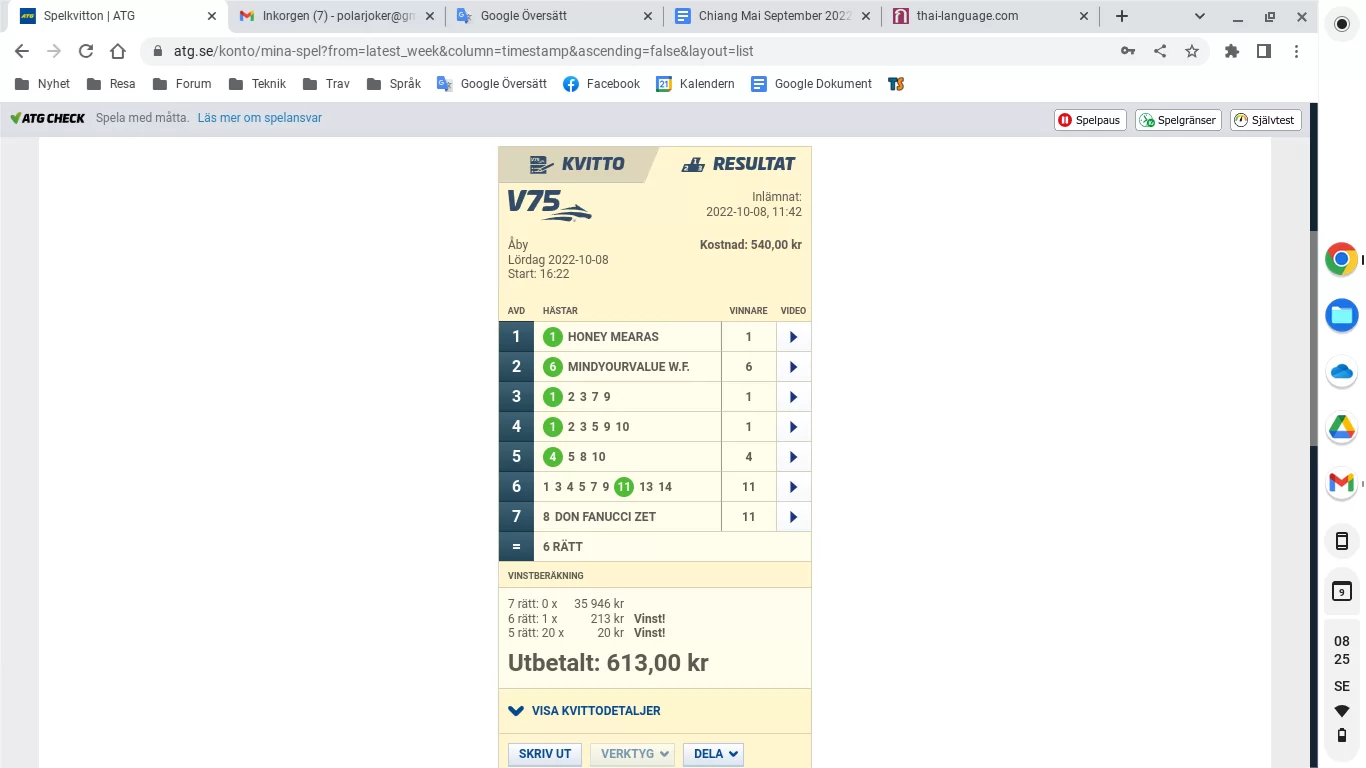Open the Läs mer om spelansvar link
Screen dimensions: 1366x768
260,118
